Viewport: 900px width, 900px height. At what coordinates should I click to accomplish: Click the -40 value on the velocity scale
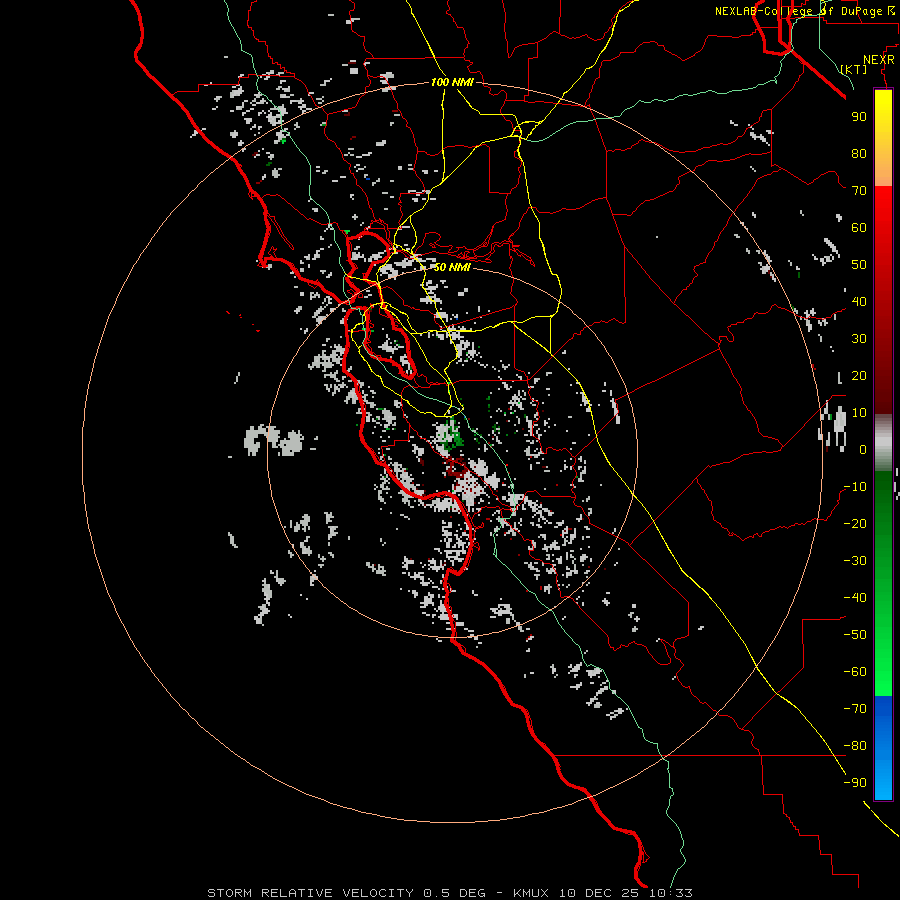(x=855, y=598)
